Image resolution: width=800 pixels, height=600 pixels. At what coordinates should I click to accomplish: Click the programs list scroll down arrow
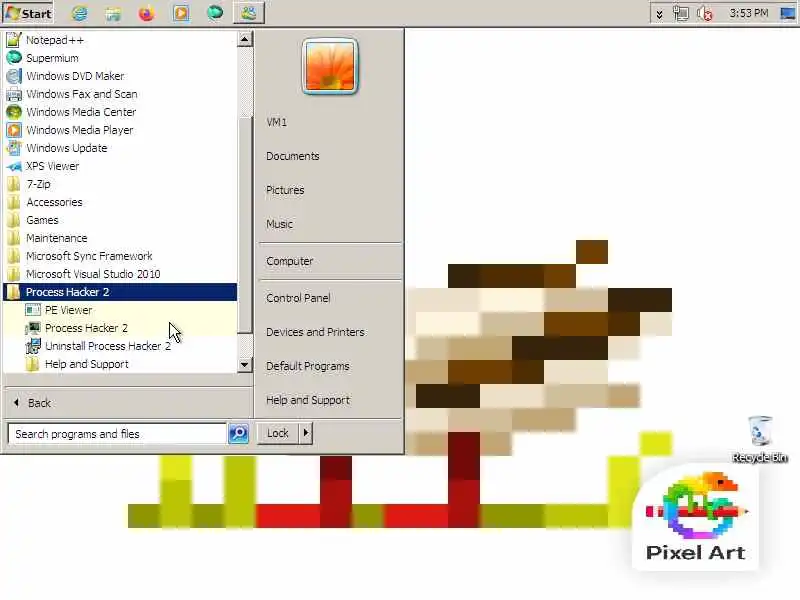[x=245, y=365]
